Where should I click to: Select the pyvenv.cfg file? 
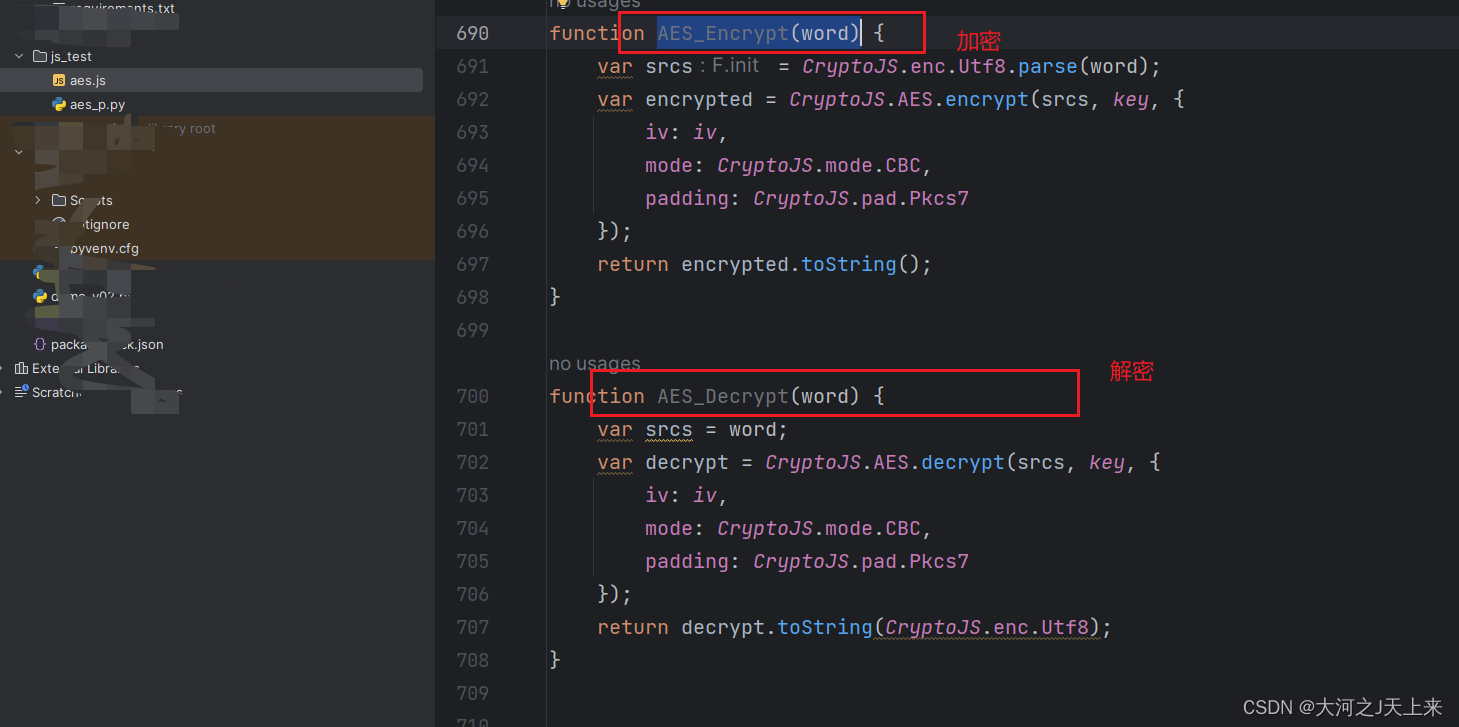coord(105,248)
